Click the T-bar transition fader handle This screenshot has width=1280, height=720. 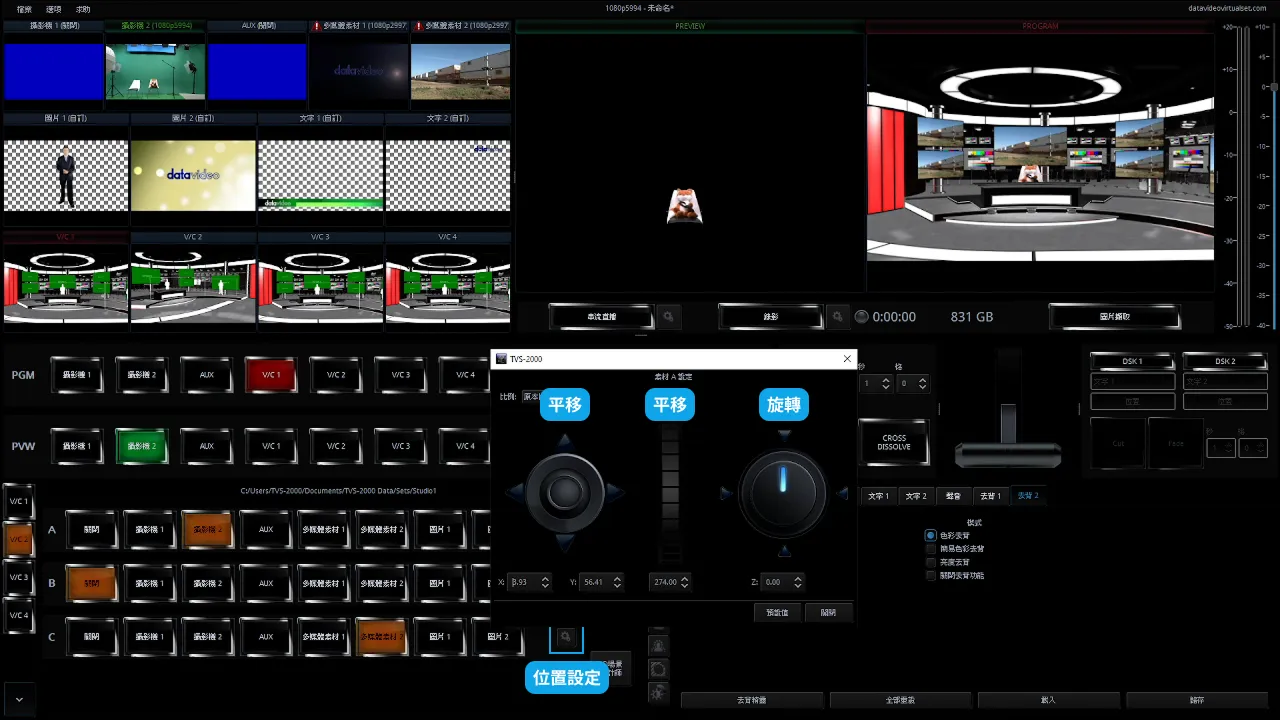(x=1008, y=455)
